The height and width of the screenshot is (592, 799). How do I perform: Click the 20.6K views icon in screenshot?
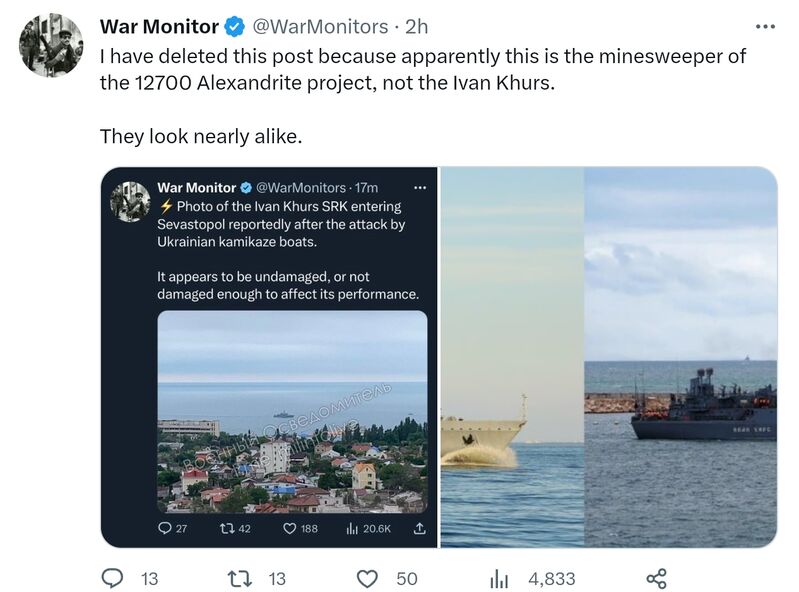(x=351, y=528)
